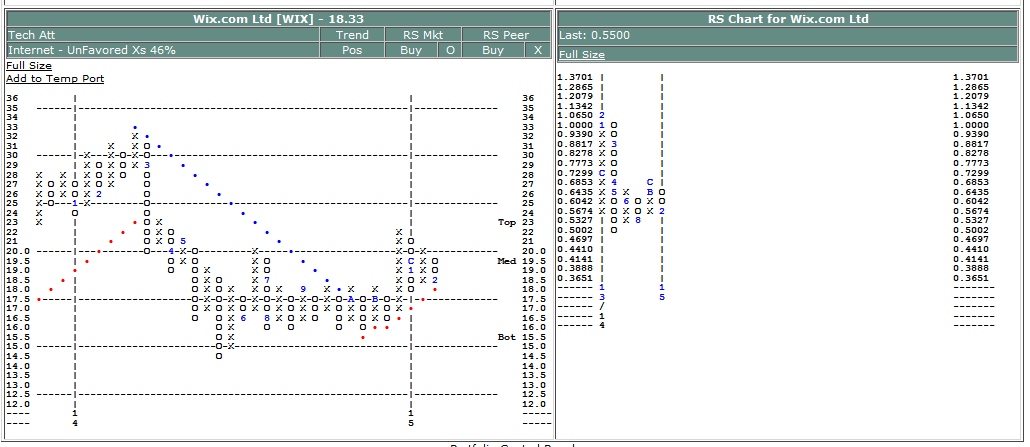Image resolution: width=1030 pixels, height=447 pixels.
Task: Click Internet - UnFavored Xs 46% cell
Action: click(x=163, y=50)
